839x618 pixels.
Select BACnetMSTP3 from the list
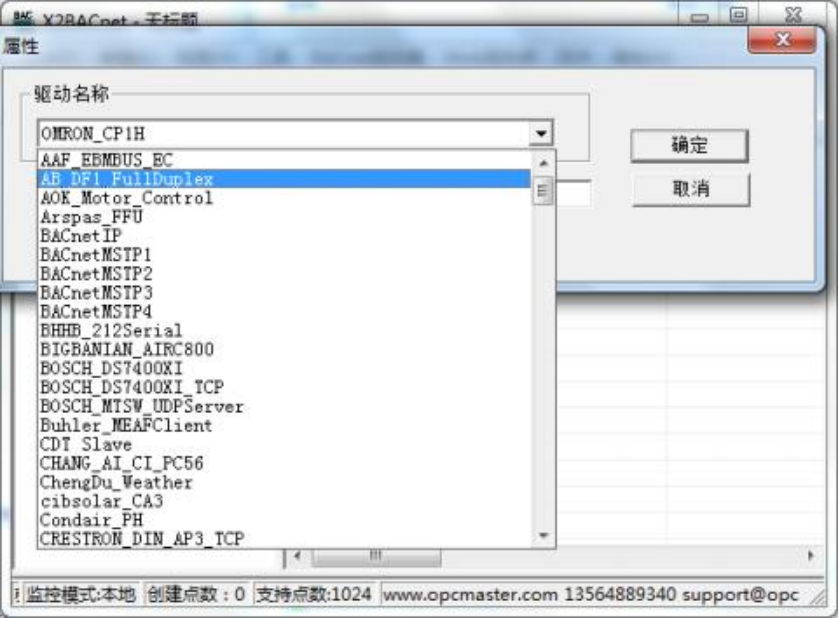coord(284,293)
